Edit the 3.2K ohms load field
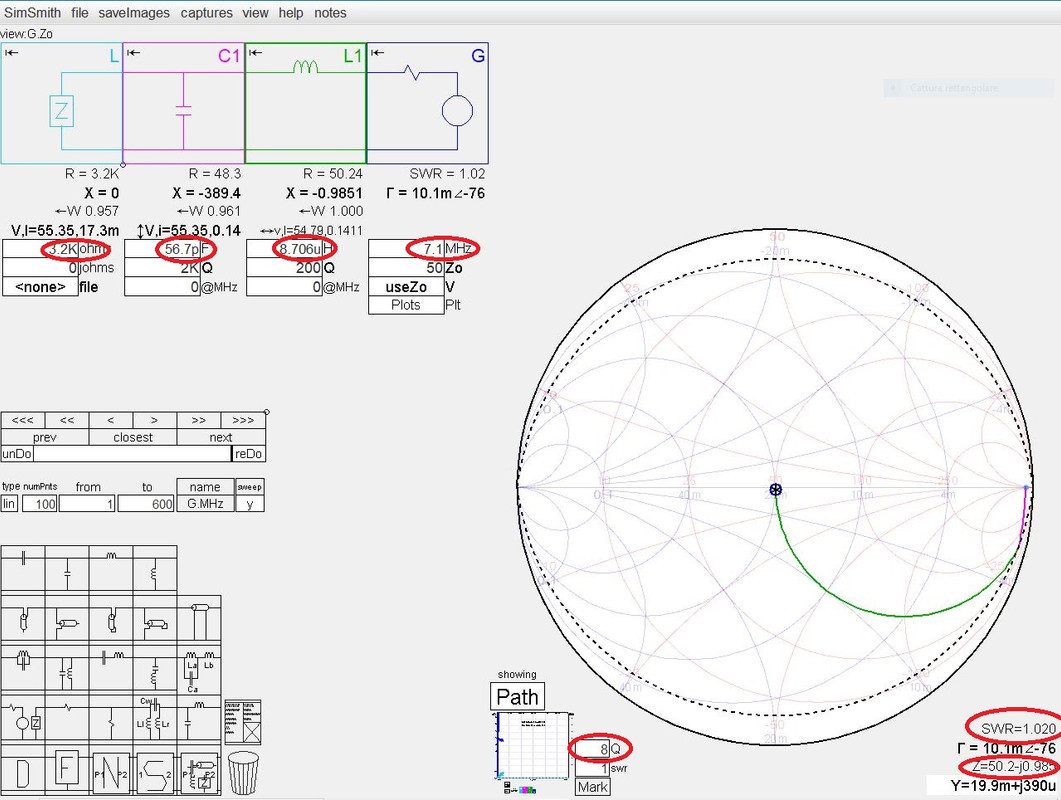The height and width of the screenshot is (800, 1061). 41,249
